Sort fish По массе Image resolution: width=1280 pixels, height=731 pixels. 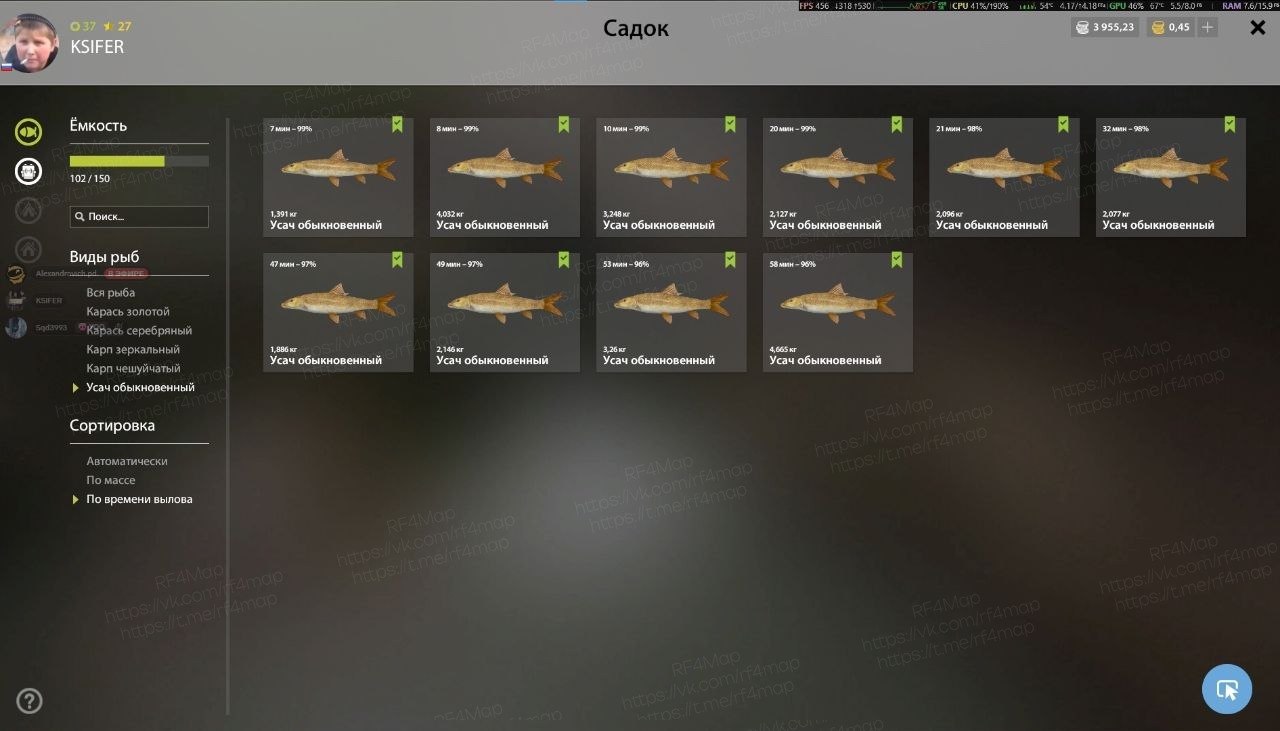click(x=111, y=481)
